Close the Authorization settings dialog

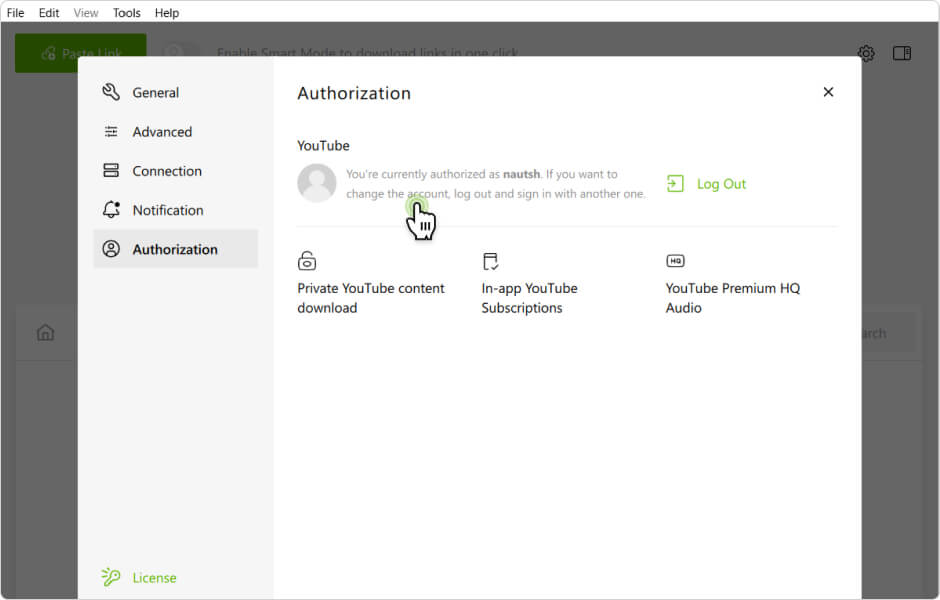pos(828,92)
